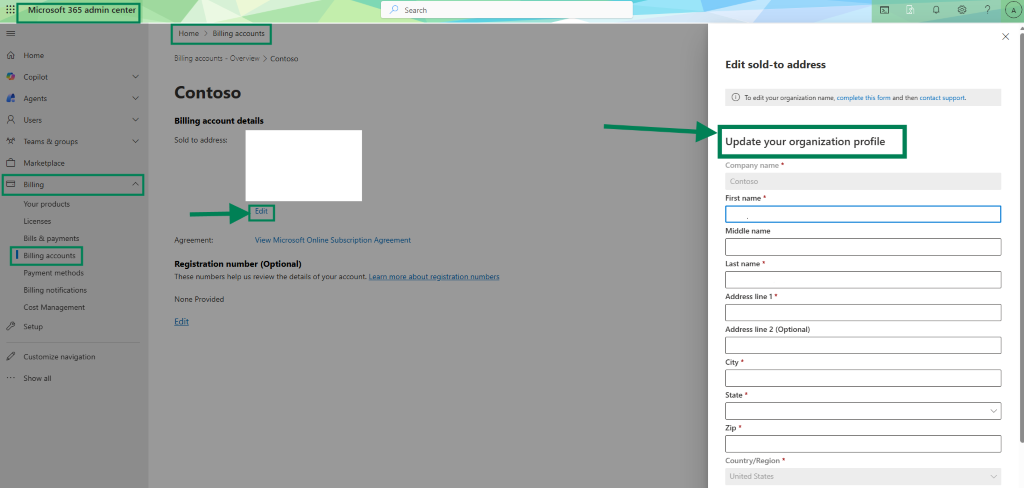Click the Zip field

pyautogui.click(x=863, y=444)
